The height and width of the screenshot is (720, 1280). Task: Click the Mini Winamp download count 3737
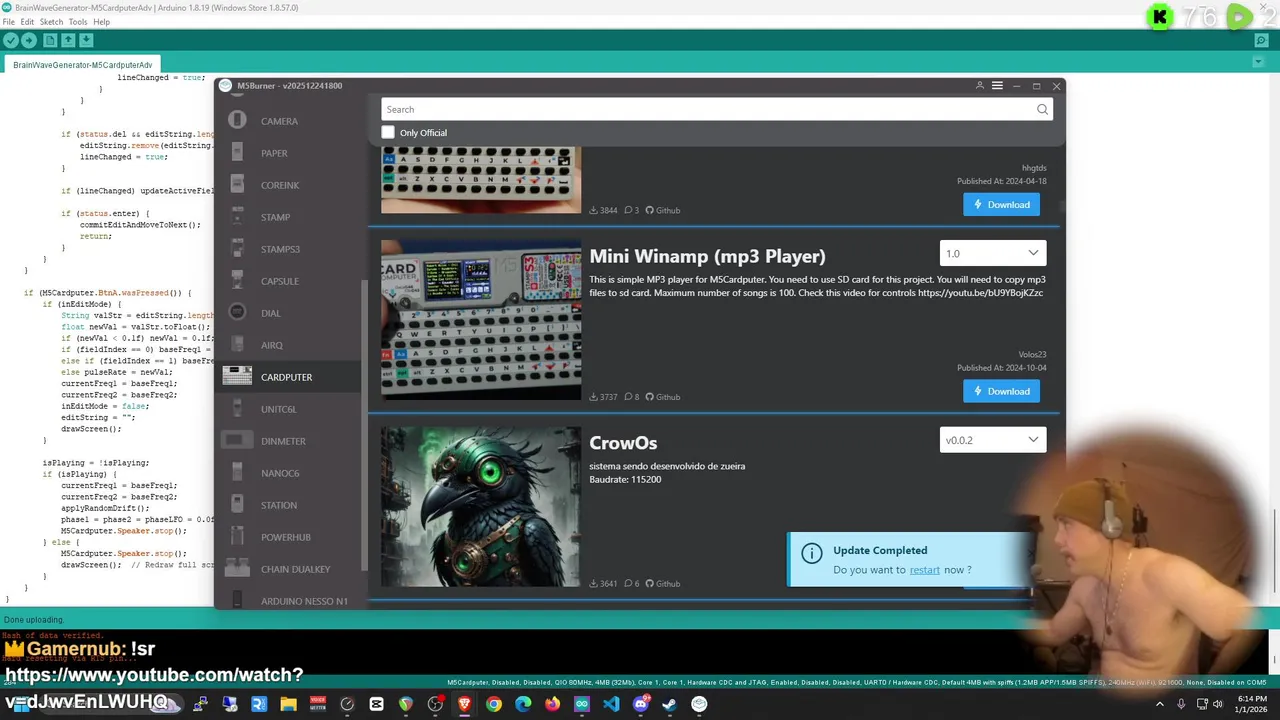coord(603,397)
